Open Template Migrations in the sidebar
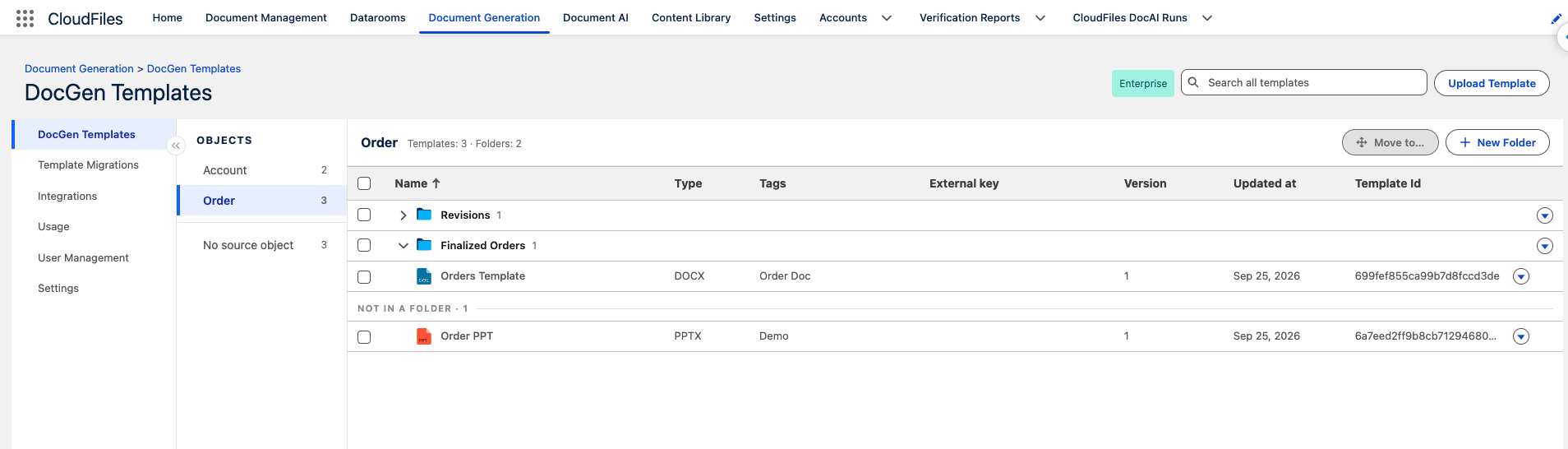Viewport: 1568px width, 449px height. (x=88, y=165)
